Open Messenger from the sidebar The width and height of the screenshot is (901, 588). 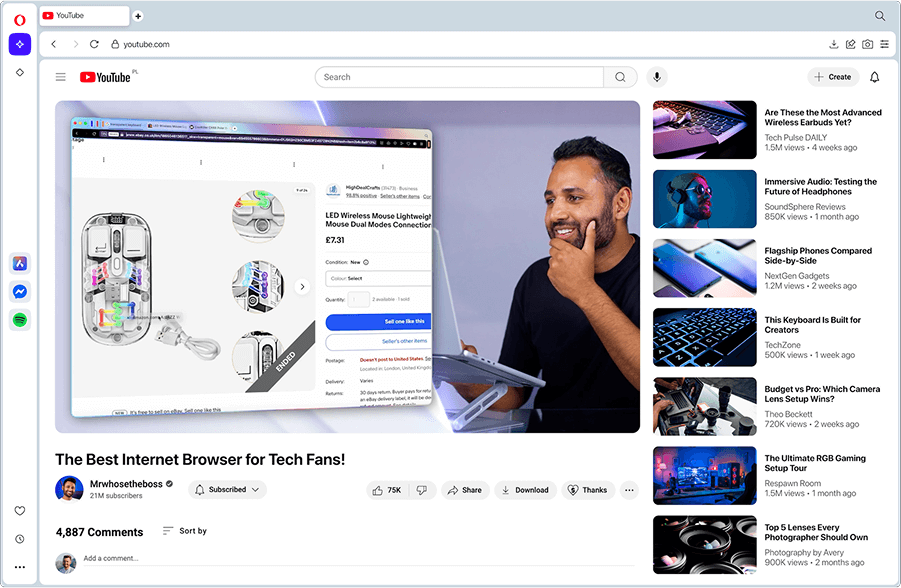[x=20, y=291]
